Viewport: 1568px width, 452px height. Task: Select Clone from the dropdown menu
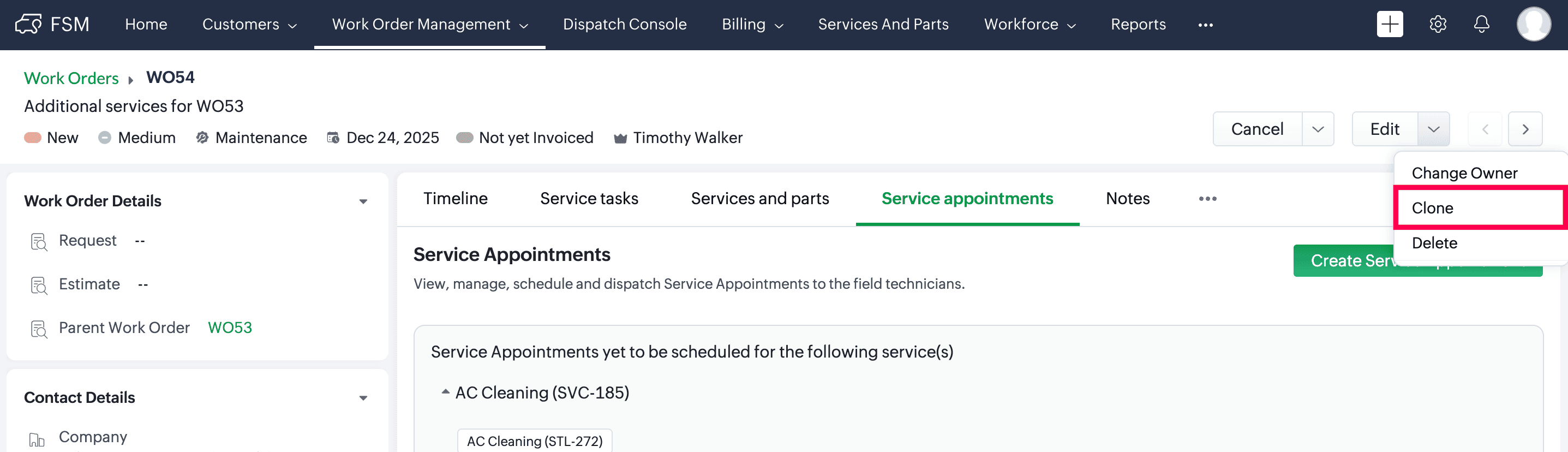[1432, 209]
